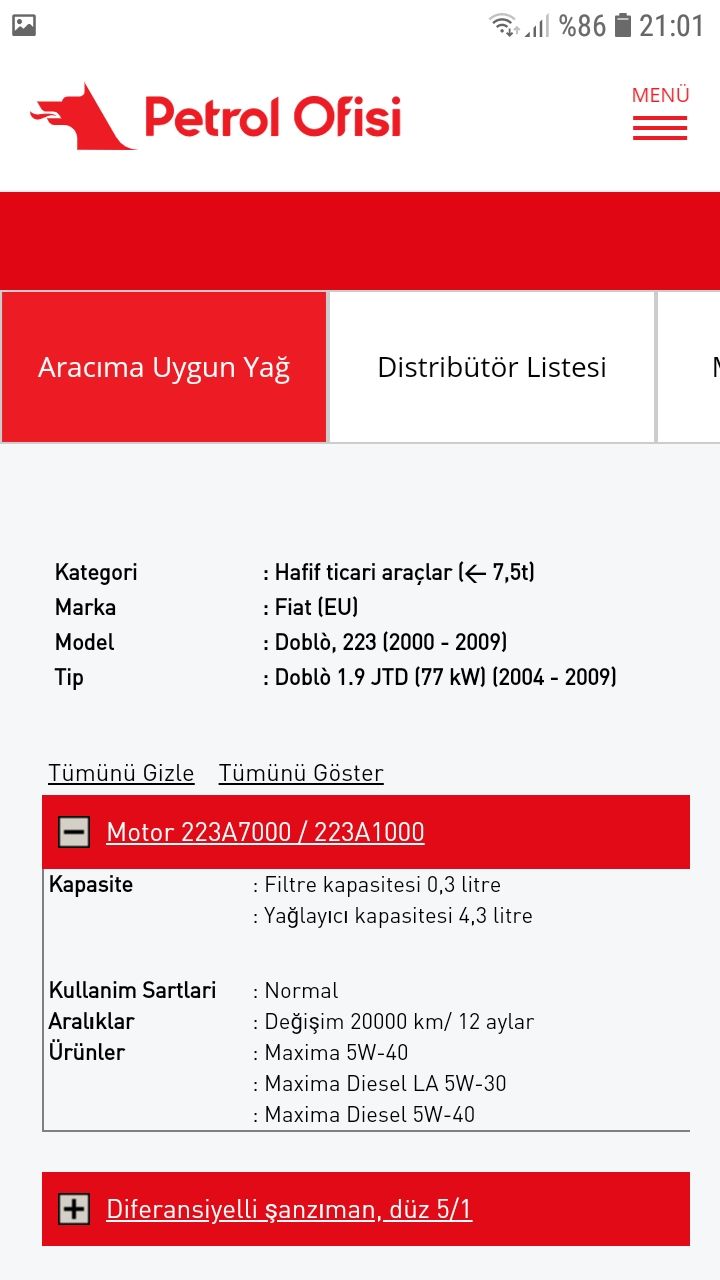Select the Aracıma Uygun Yağ tab

164,367
